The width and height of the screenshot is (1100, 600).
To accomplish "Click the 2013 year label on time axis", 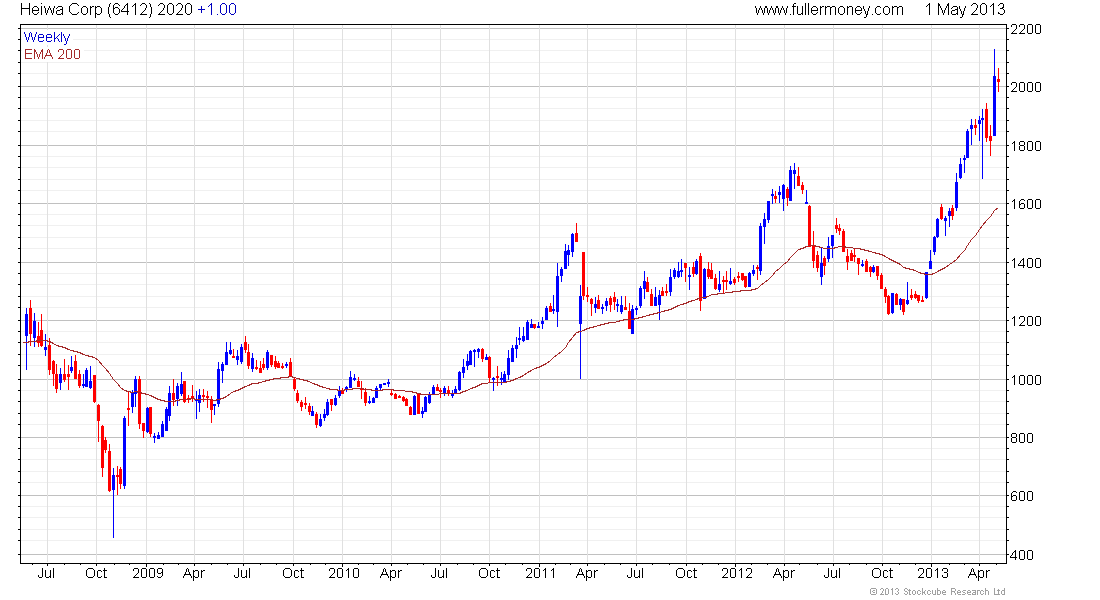I will pyautogui.click(x=933, y=573).
